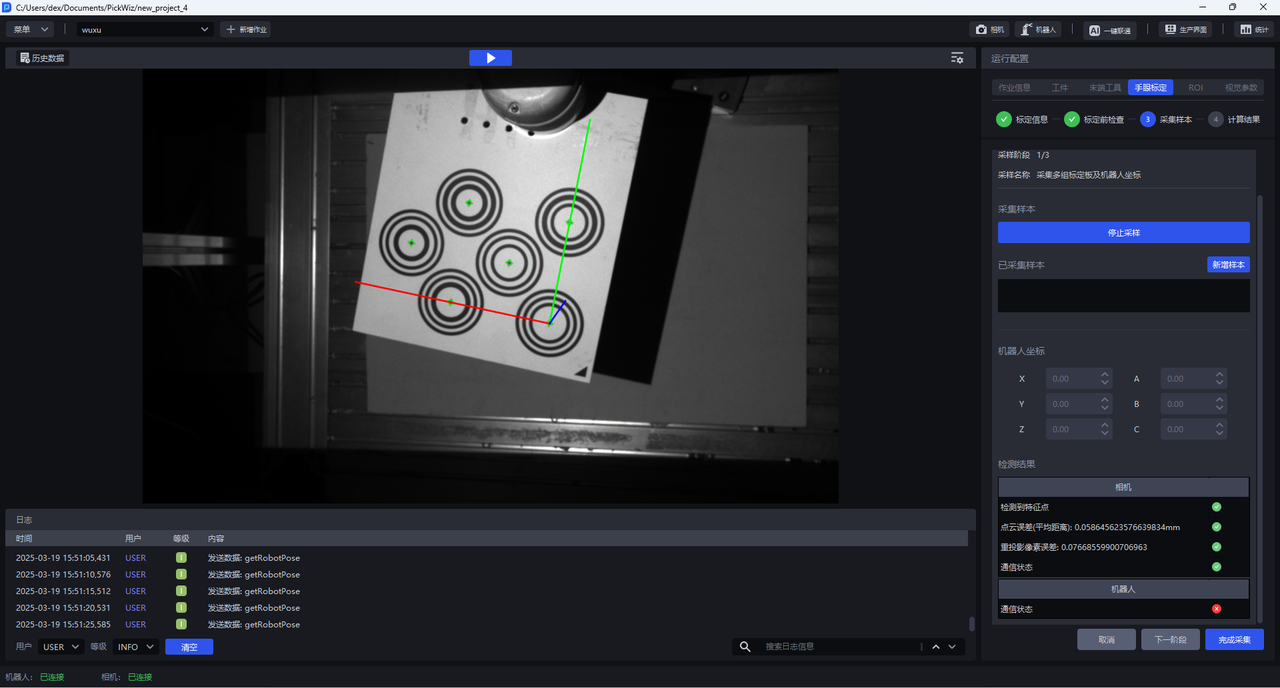Click the AI one-click connect button
Screen dimensions: 1280x688
(1109, 30)
